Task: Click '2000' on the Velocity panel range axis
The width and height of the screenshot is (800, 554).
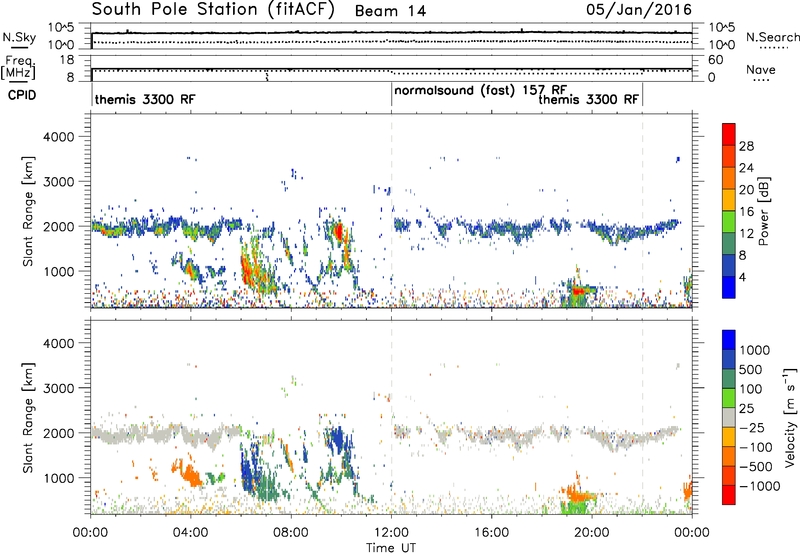Action: [58, 433]
